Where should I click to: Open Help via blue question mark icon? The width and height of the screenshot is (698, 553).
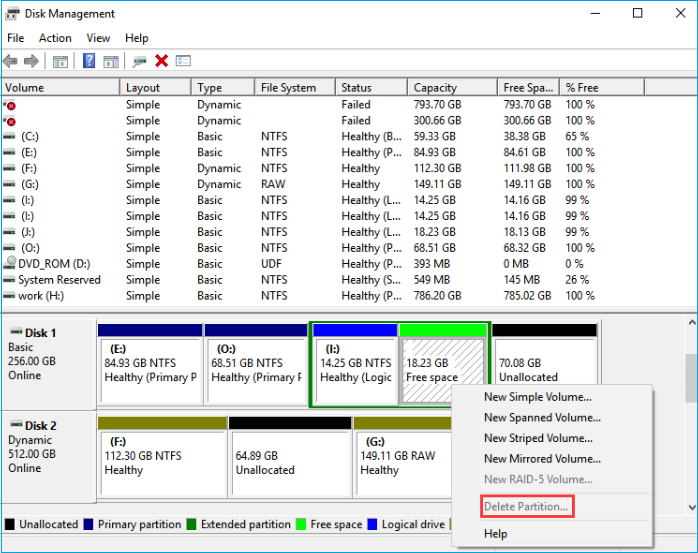click(89, 61)
